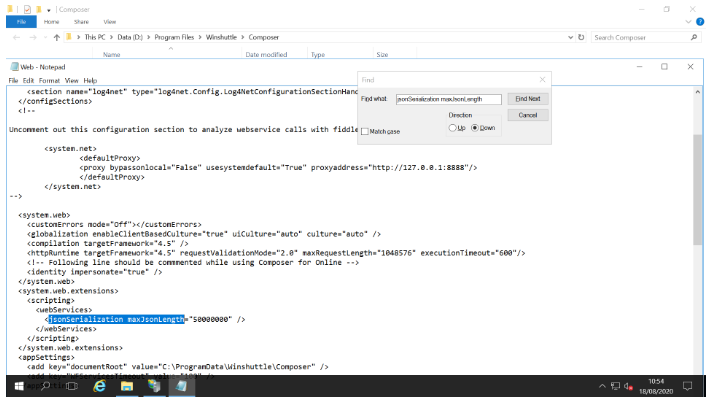Refresh the Composer folder view
The image size is (712, 406).
pos(581,37)
